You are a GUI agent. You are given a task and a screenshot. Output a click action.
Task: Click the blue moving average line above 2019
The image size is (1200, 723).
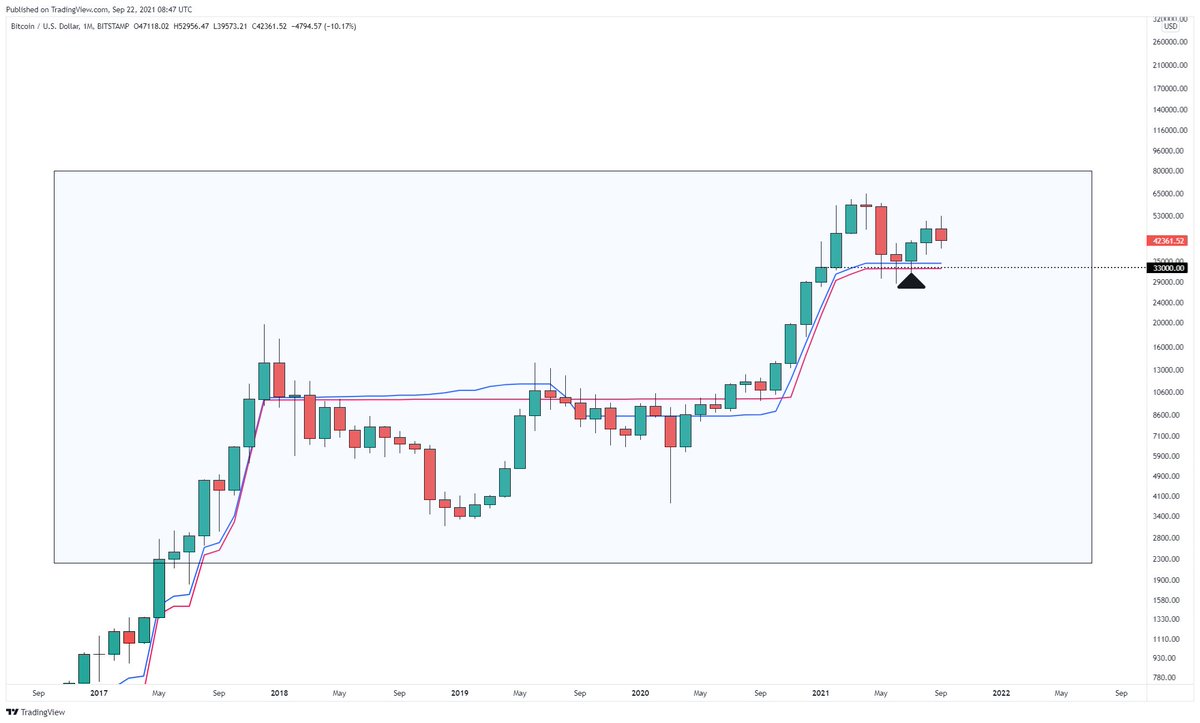click(x=460, y=391)
